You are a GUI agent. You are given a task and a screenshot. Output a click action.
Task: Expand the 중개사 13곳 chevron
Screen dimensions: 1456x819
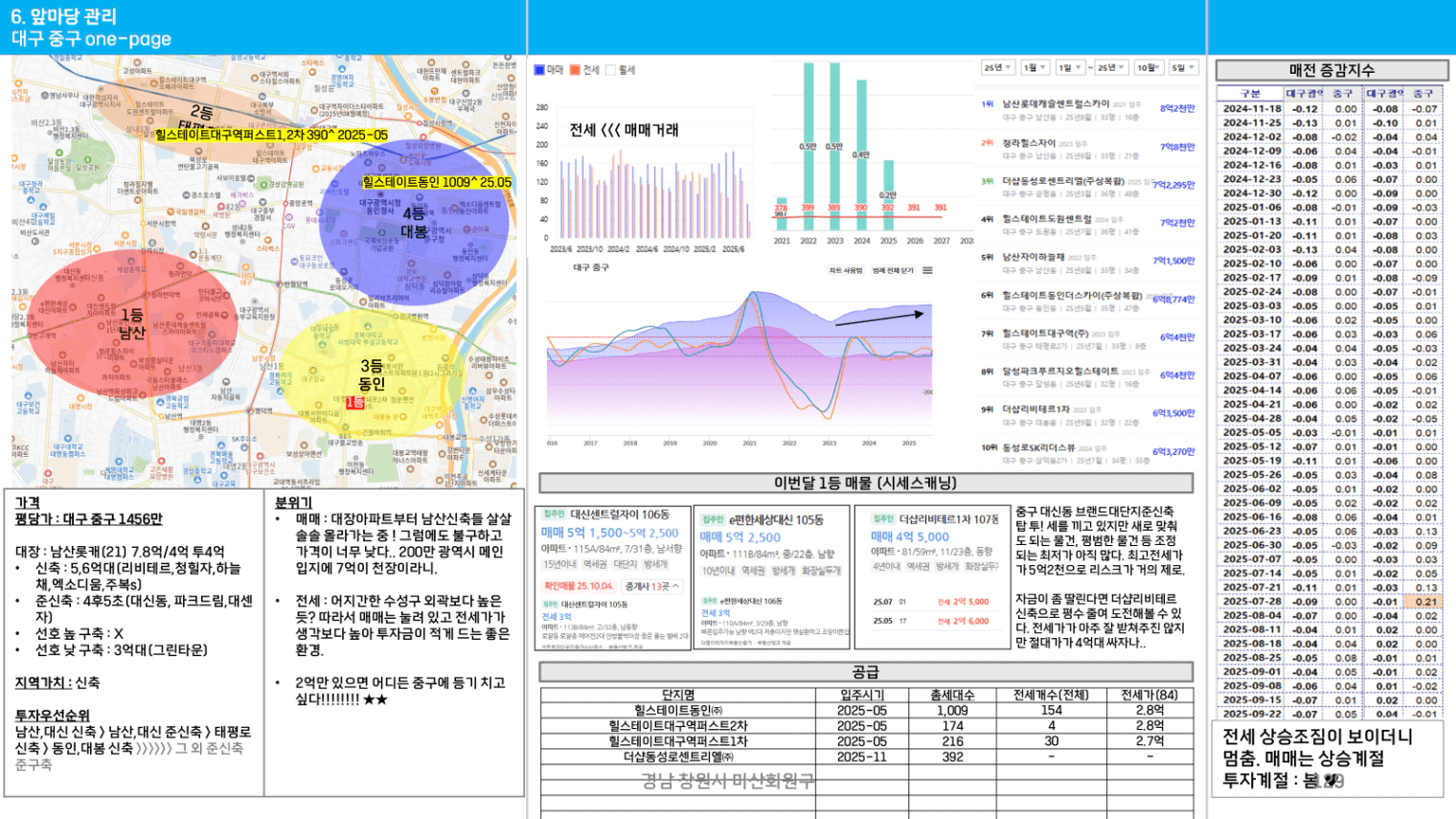(x=675, y=586)
